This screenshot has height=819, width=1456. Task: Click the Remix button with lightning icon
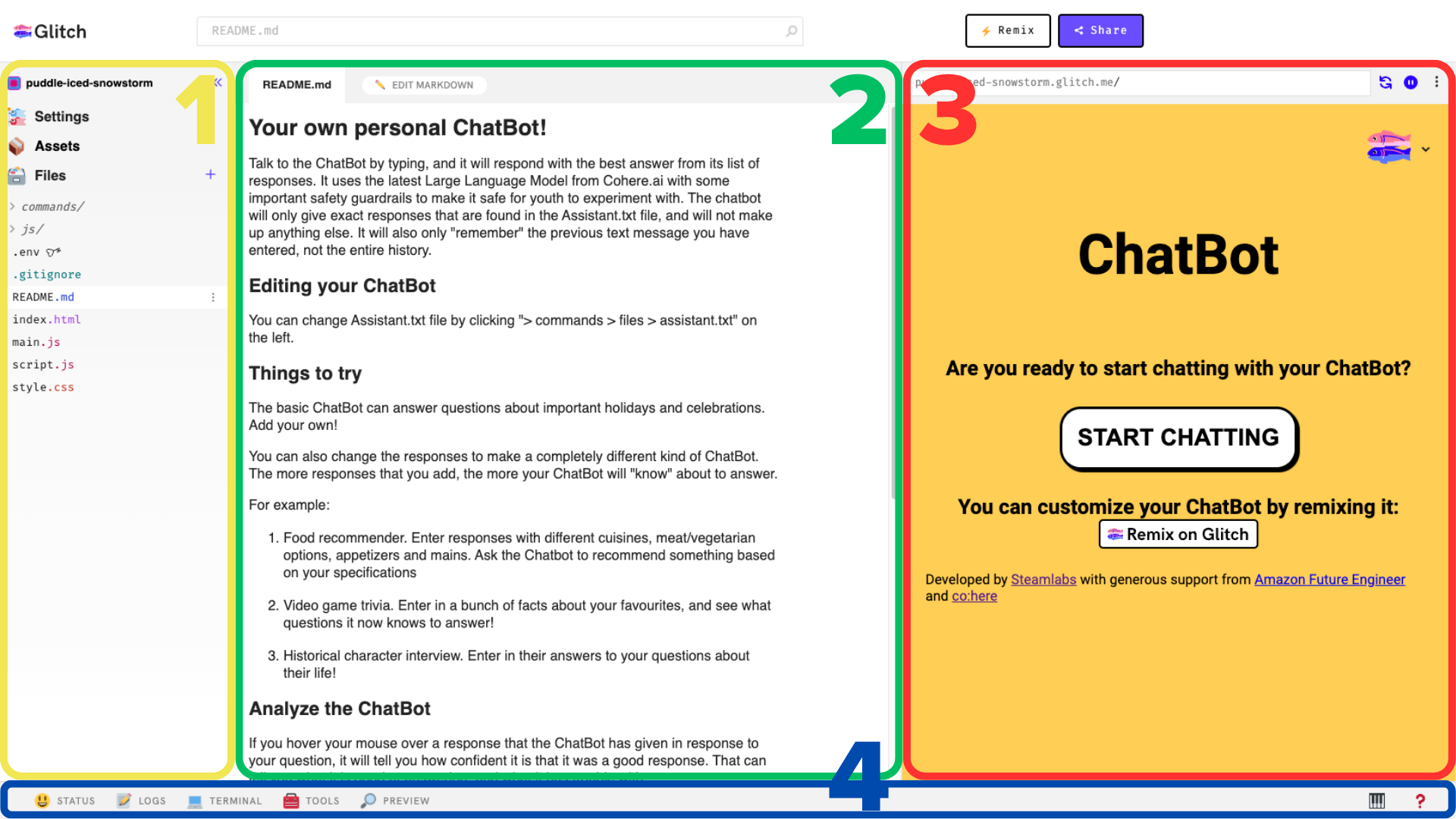coord(1008,31)
